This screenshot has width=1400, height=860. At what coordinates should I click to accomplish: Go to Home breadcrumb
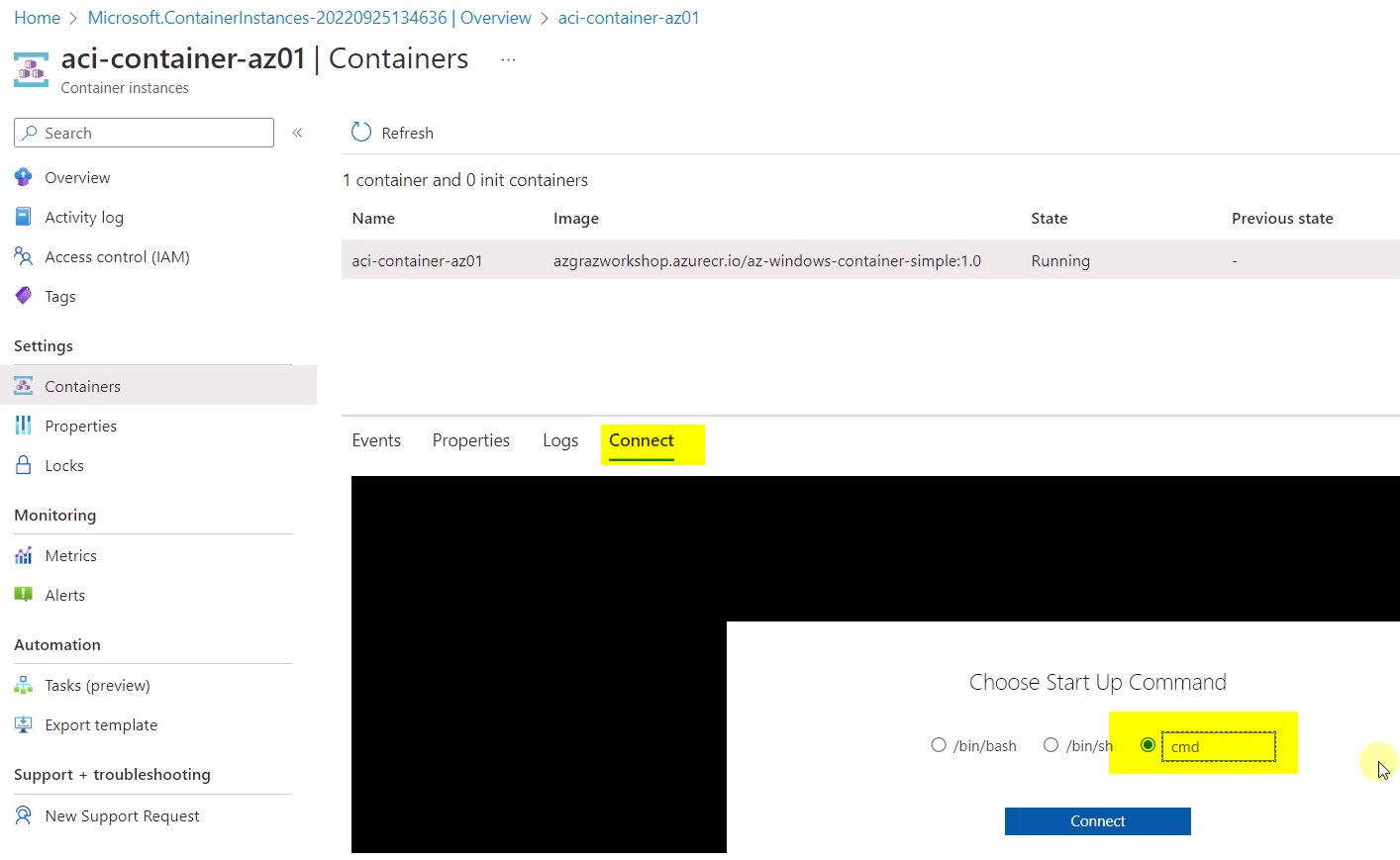click(38, 18)
